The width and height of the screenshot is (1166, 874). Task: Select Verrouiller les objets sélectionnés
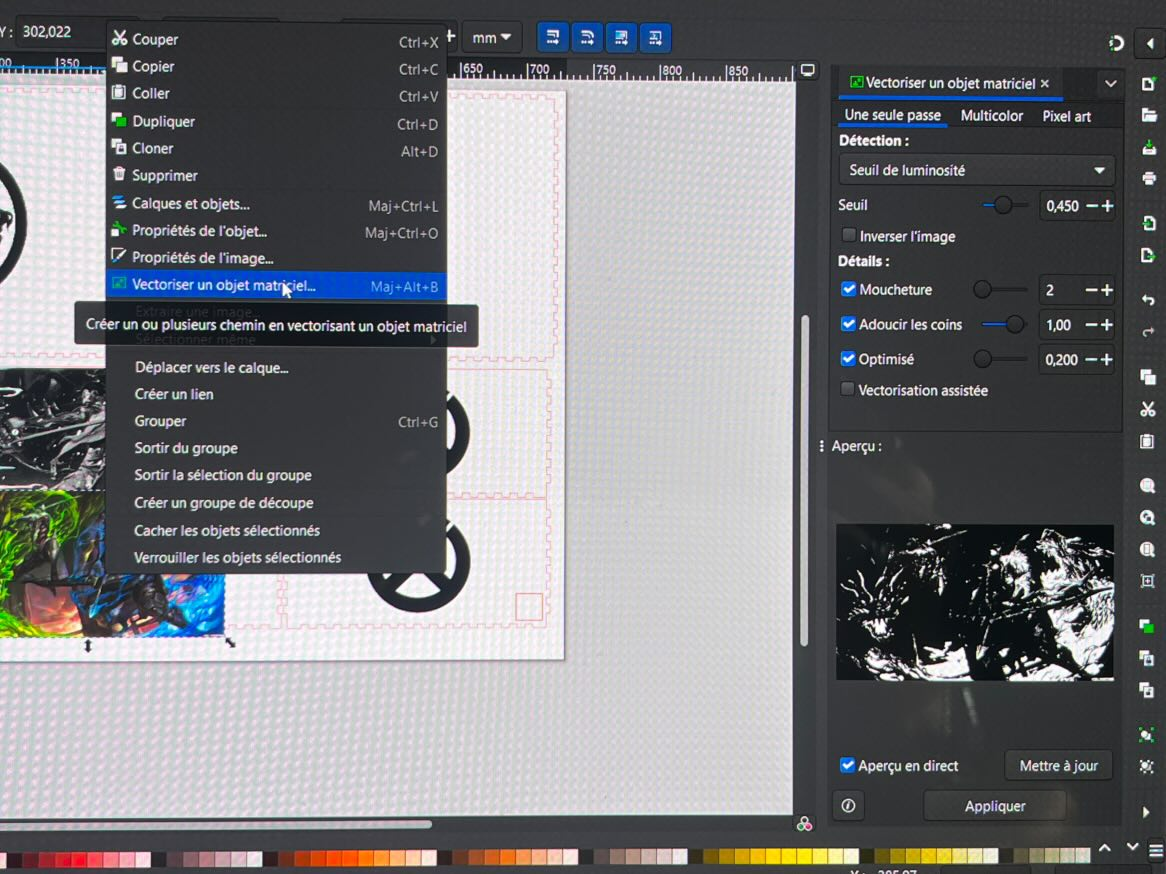(x=276, y=557)
